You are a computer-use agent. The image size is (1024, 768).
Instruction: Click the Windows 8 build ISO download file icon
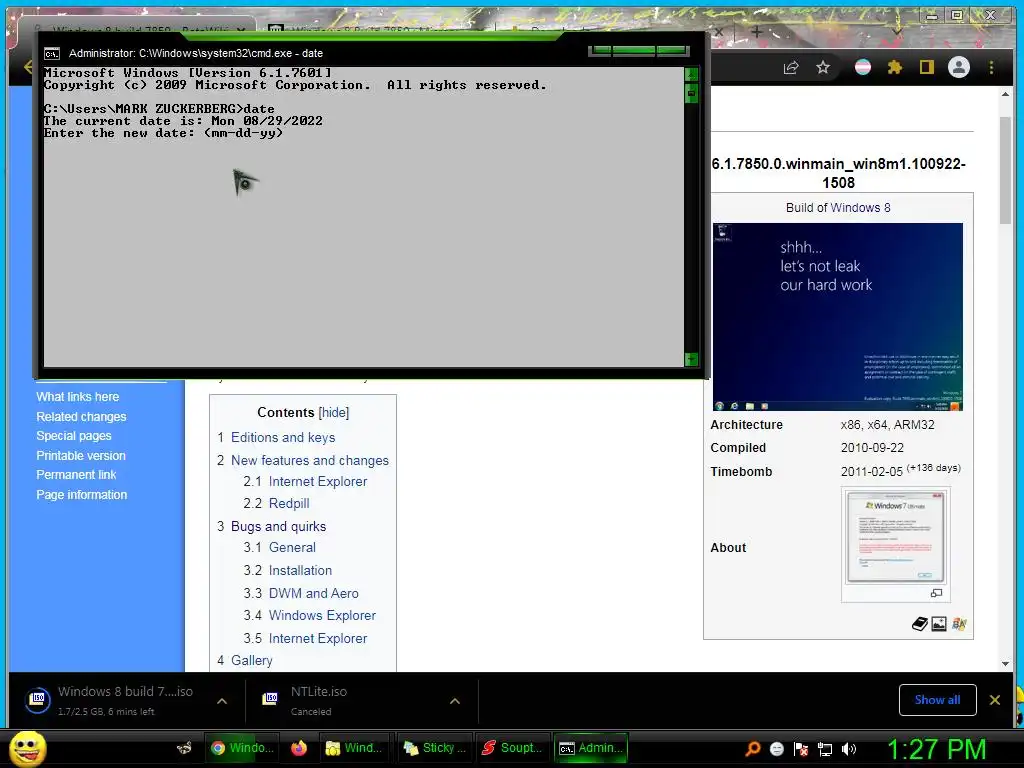pos(38,699)
